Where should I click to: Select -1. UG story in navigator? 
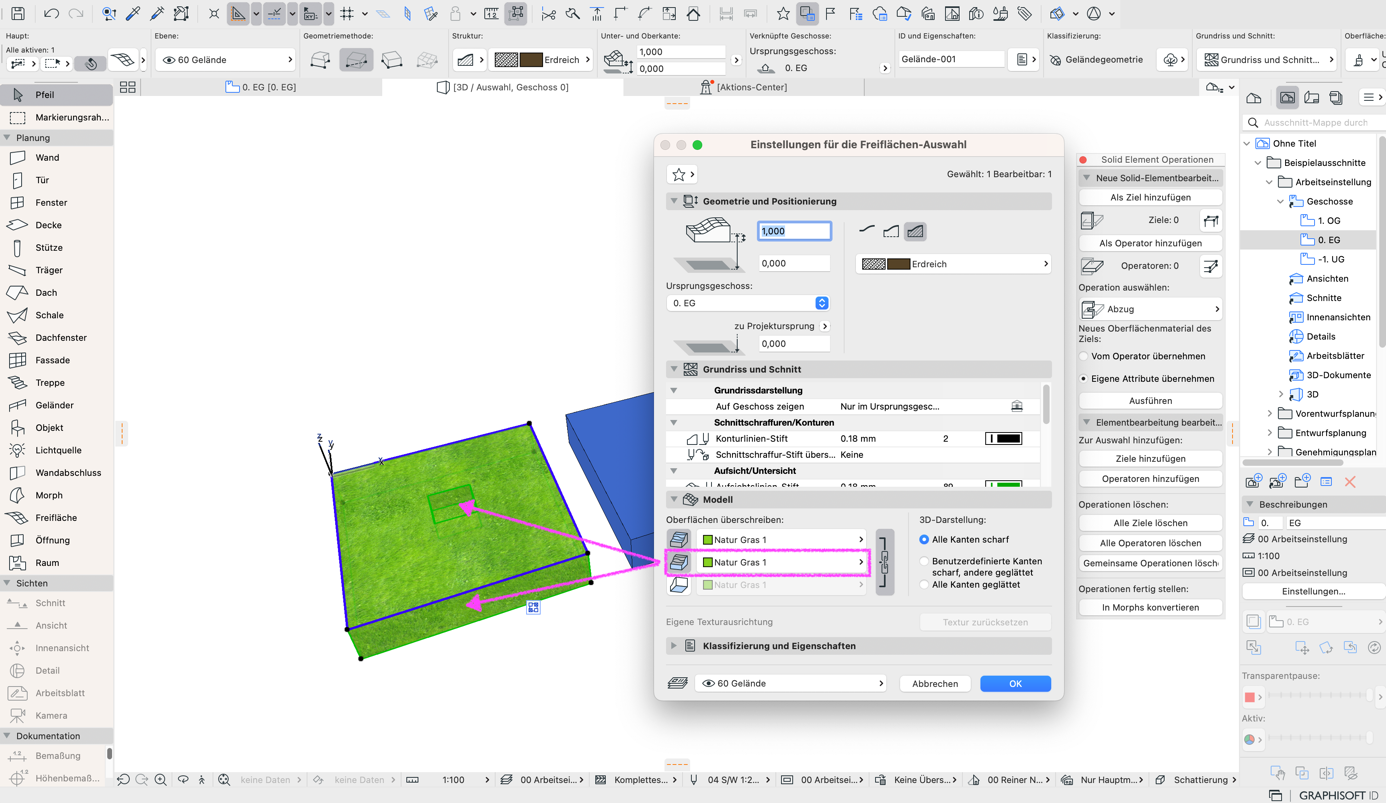click(x=1331, y=259)
